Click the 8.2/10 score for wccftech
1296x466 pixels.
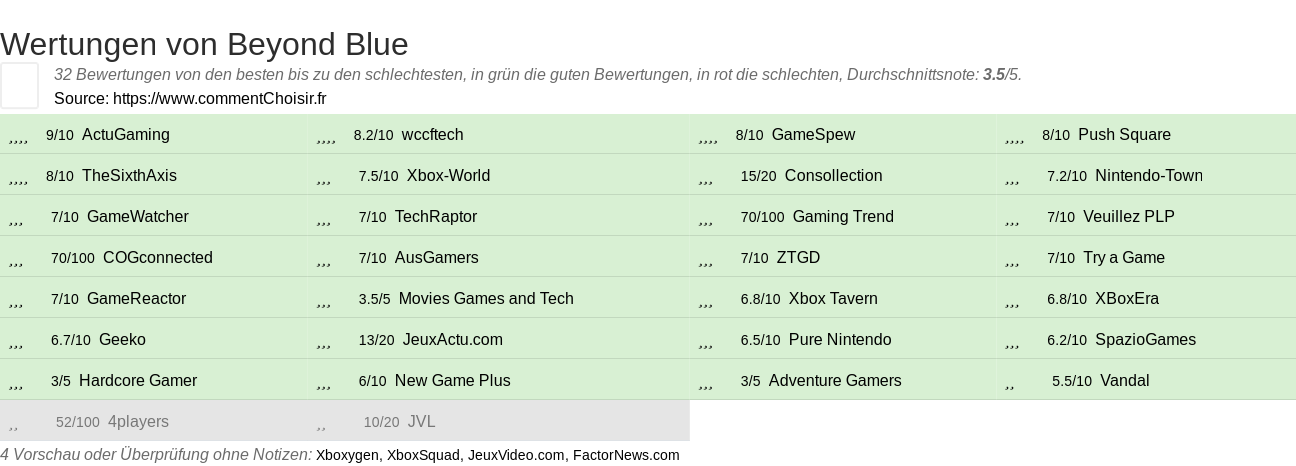pyautogui.click(x=374, y=135)
